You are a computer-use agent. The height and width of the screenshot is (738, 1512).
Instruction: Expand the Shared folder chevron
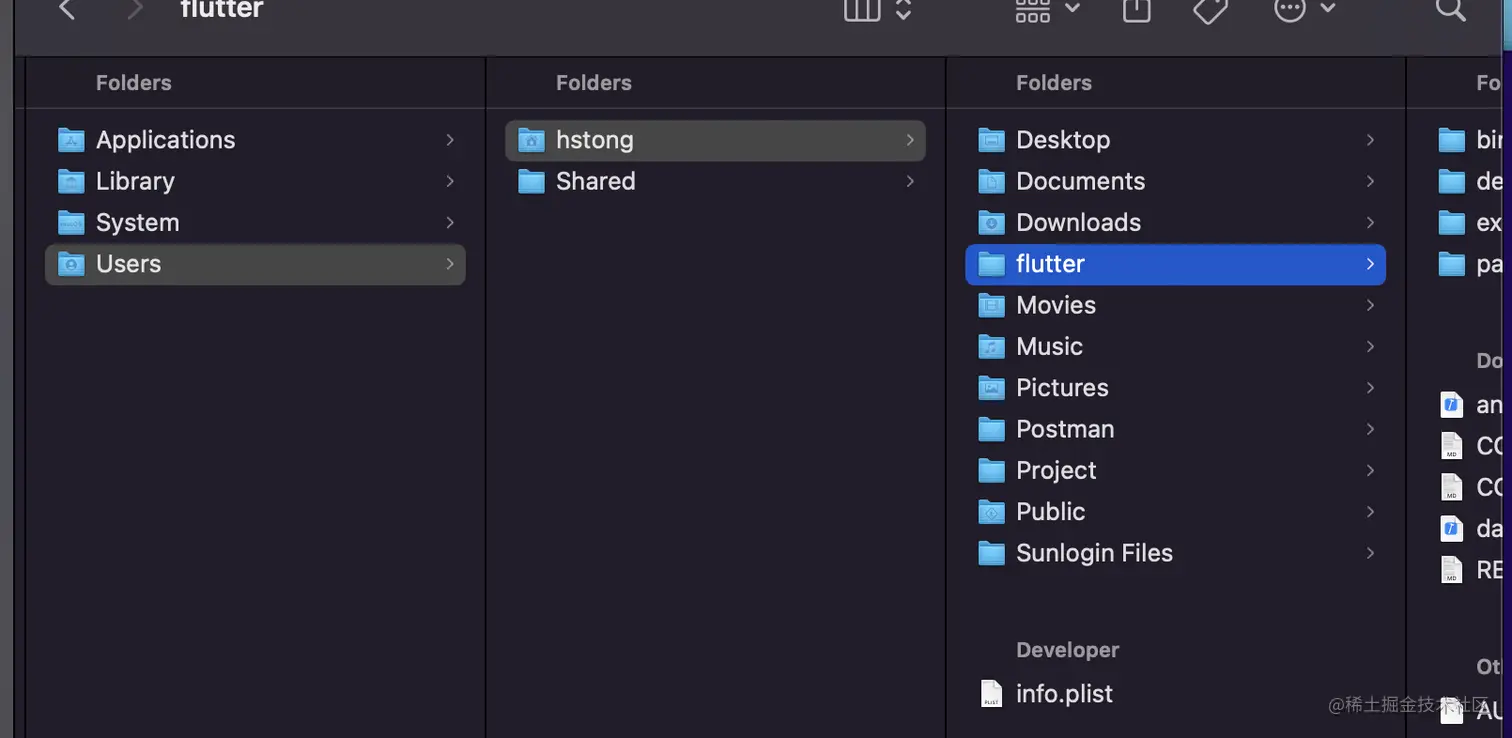(x=910, y=181)
